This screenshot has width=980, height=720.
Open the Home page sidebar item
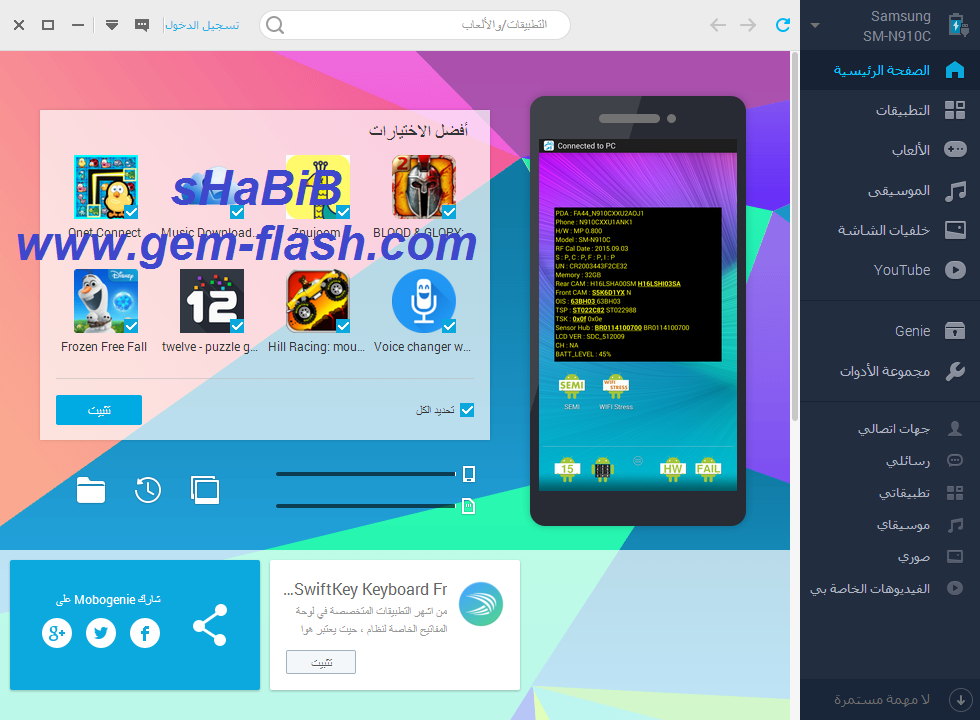(890, 70)
